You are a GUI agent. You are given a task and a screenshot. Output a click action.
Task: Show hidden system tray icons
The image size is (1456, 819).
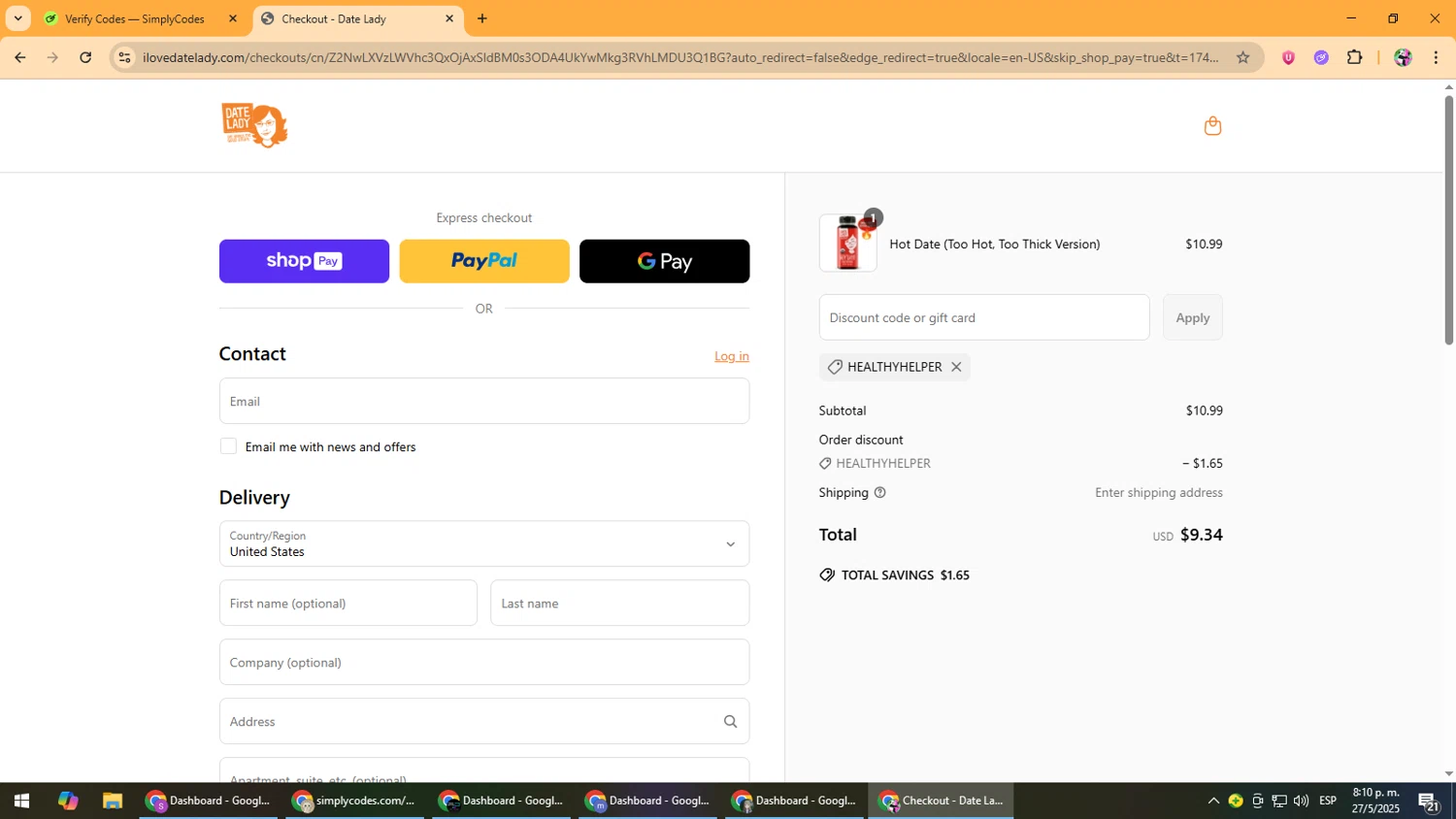pos(1213,801)
